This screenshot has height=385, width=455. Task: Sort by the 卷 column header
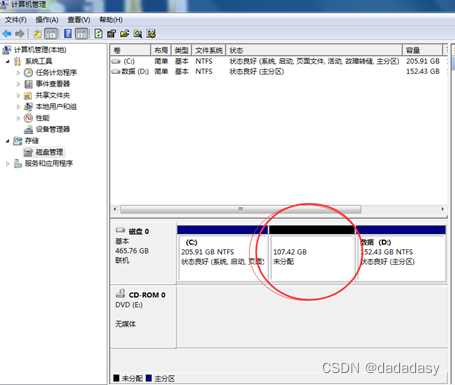click(130, 50)
